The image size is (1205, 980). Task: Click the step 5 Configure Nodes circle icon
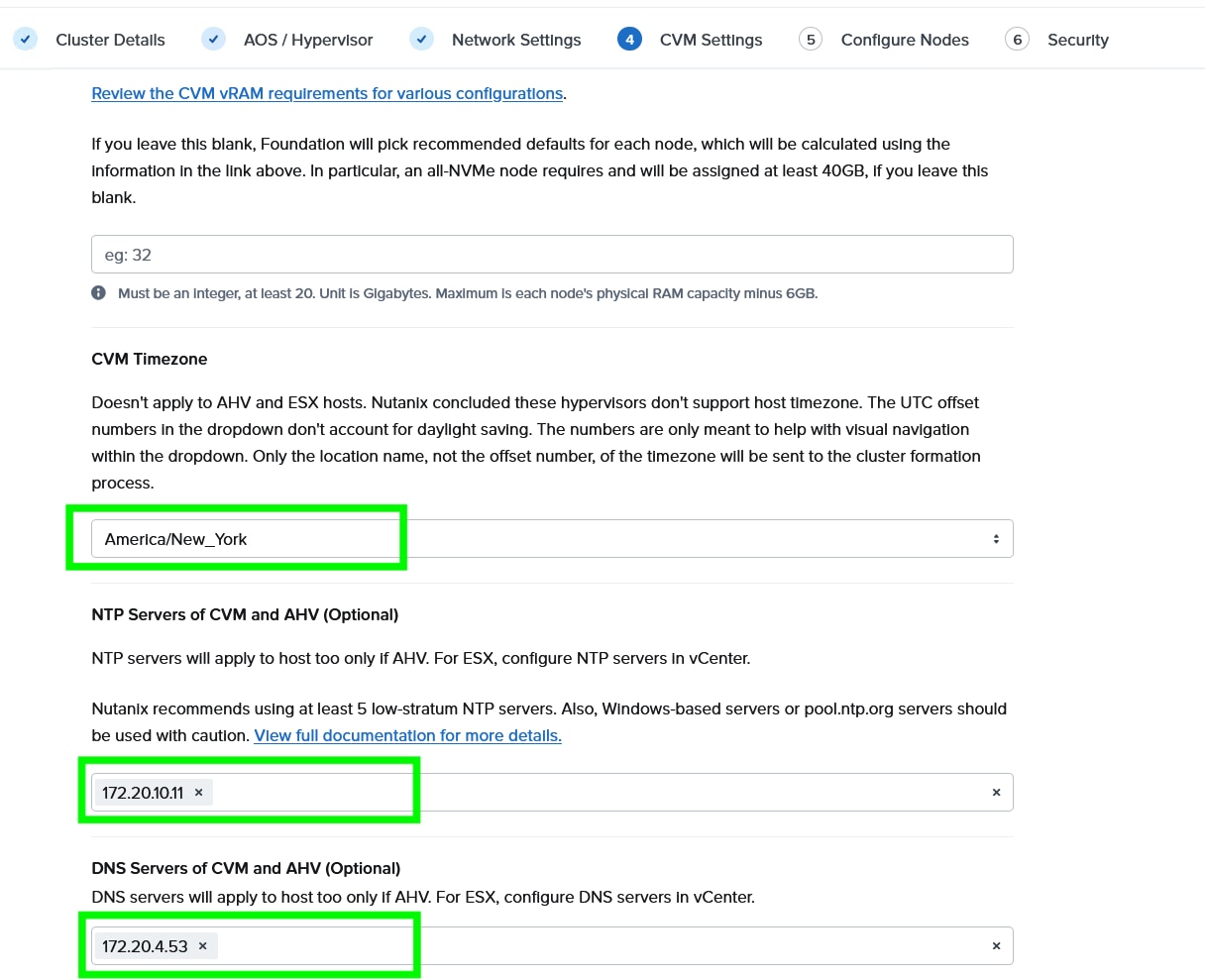coord(810,40)
